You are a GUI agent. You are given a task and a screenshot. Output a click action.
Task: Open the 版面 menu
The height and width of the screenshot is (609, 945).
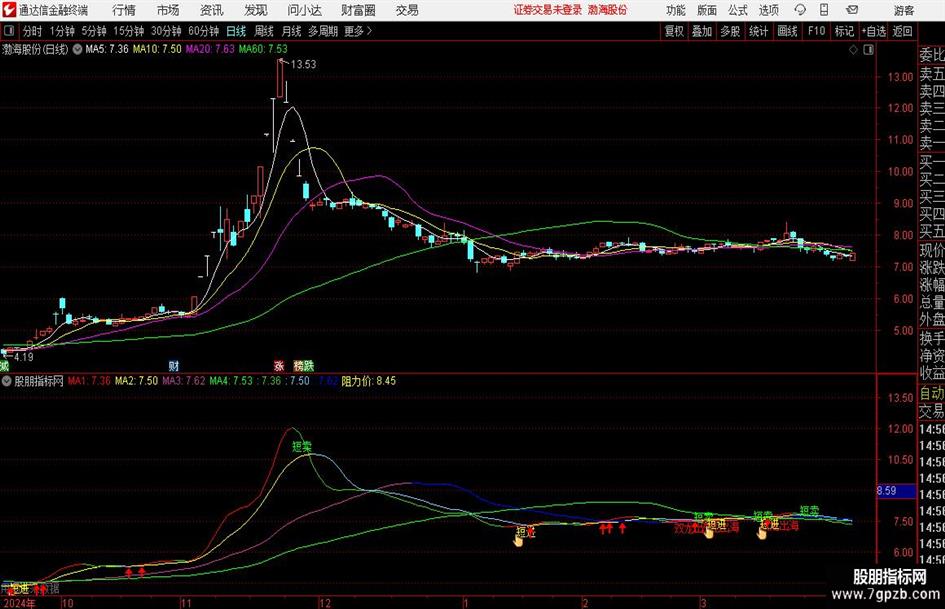pyautogui.click(x=706, y=10)
